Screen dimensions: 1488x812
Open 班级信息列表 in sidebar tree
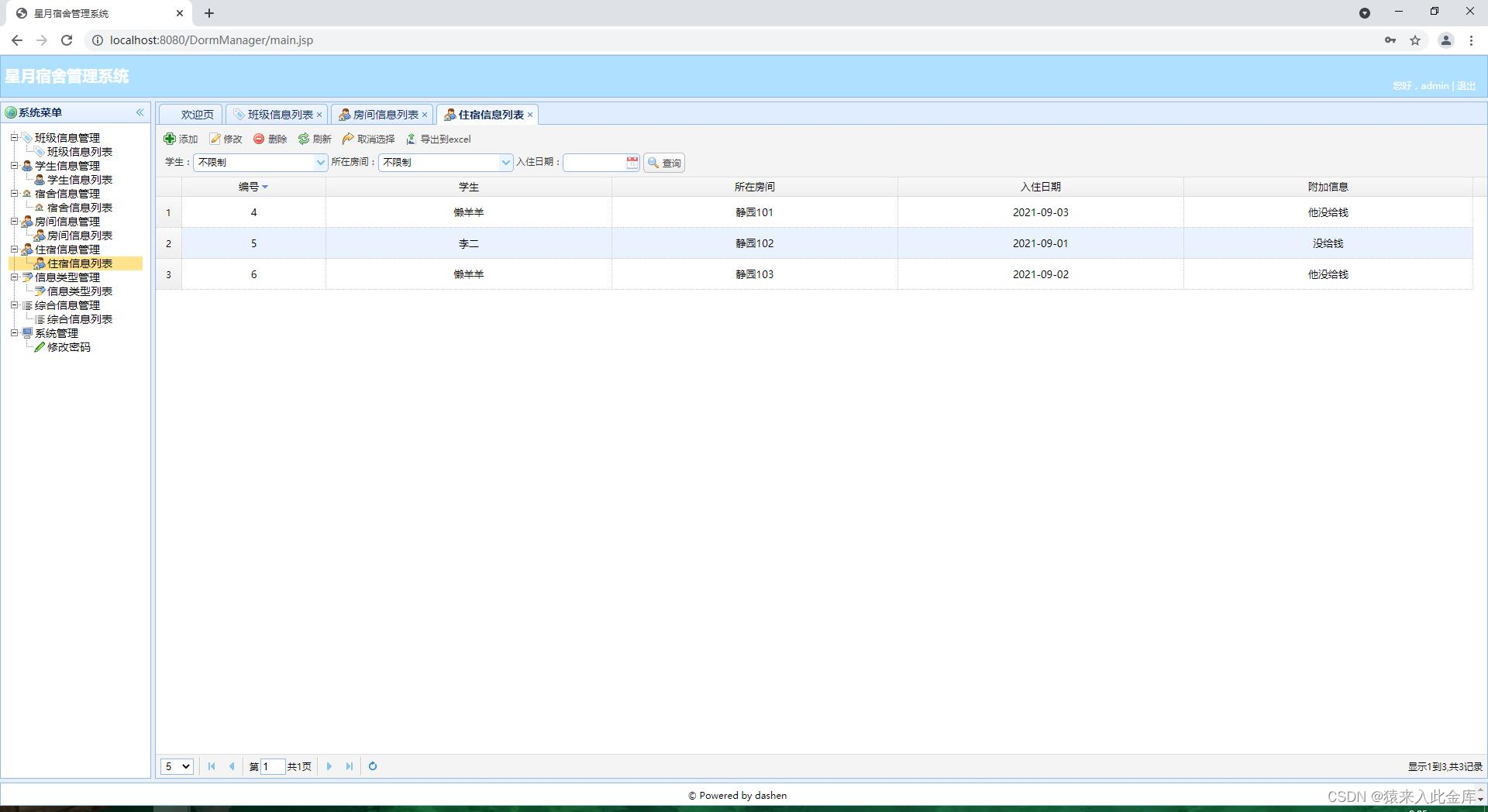(x=79, y=152)
